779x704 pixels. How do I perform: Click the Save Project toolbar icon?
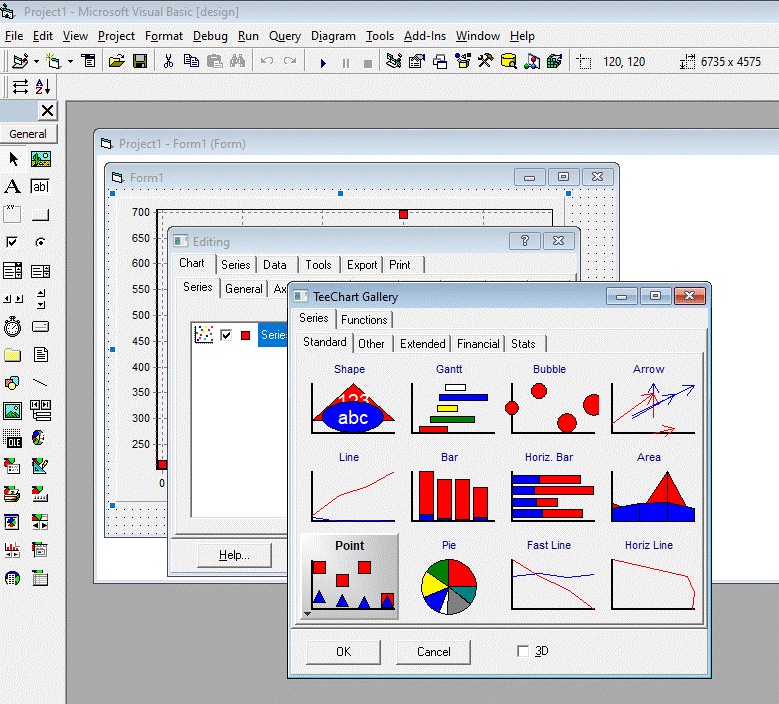coord(140,62)
